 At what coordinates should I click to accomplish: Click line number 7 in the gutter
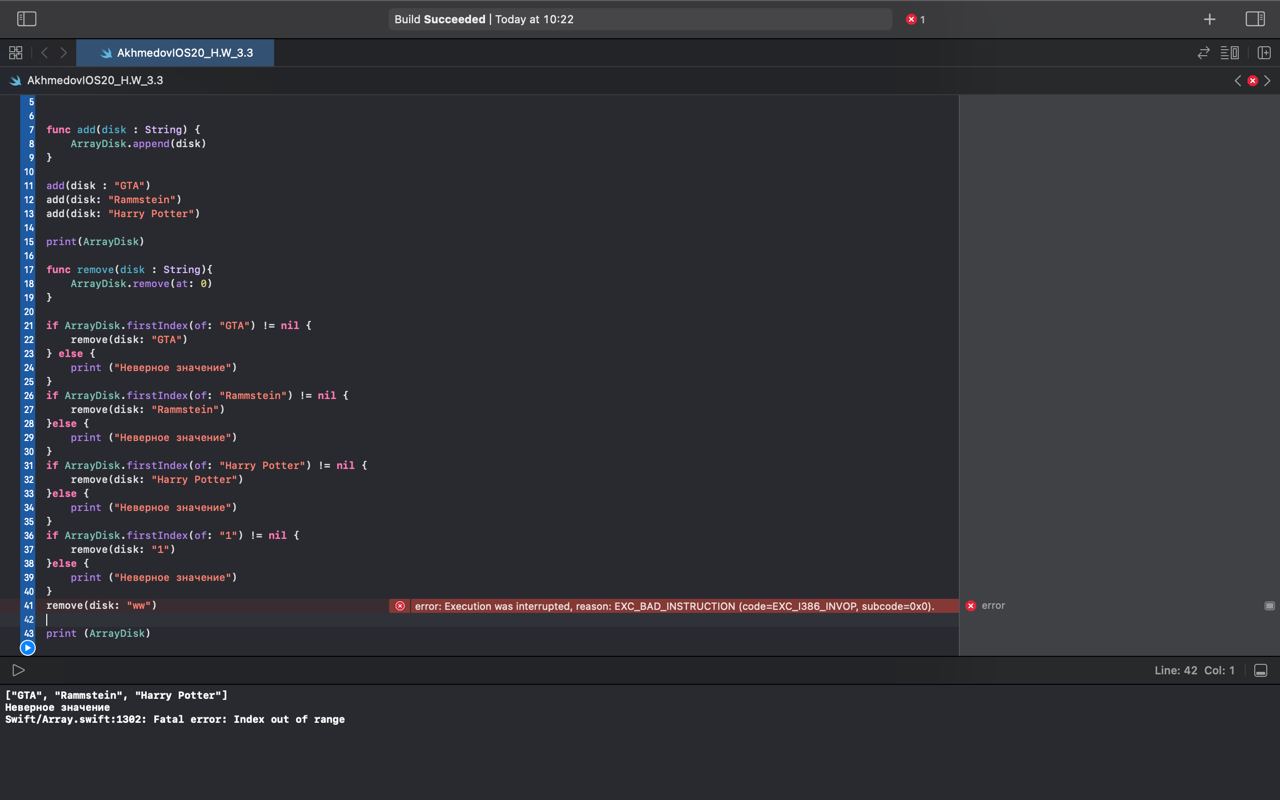click(31, 130)
